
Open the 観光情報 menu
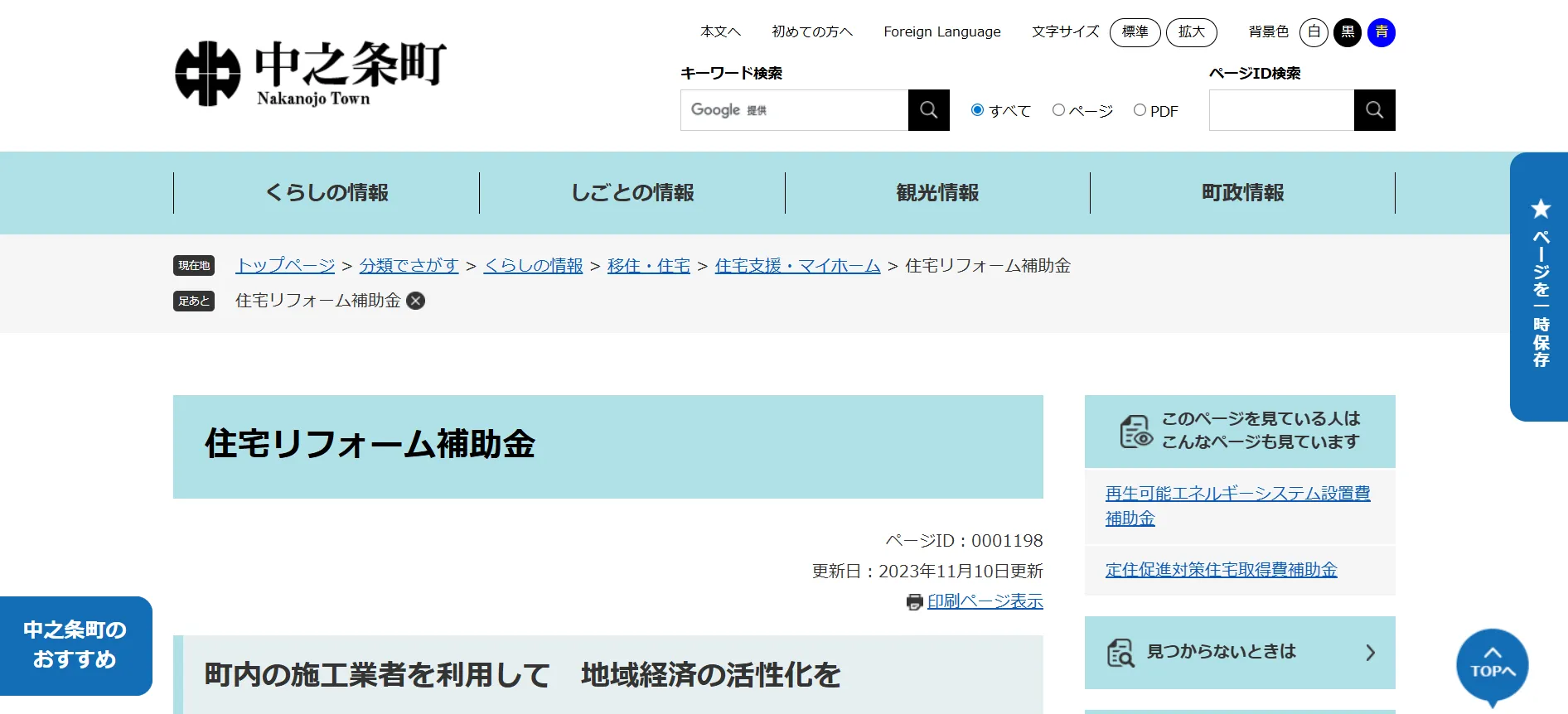point(937,193)
